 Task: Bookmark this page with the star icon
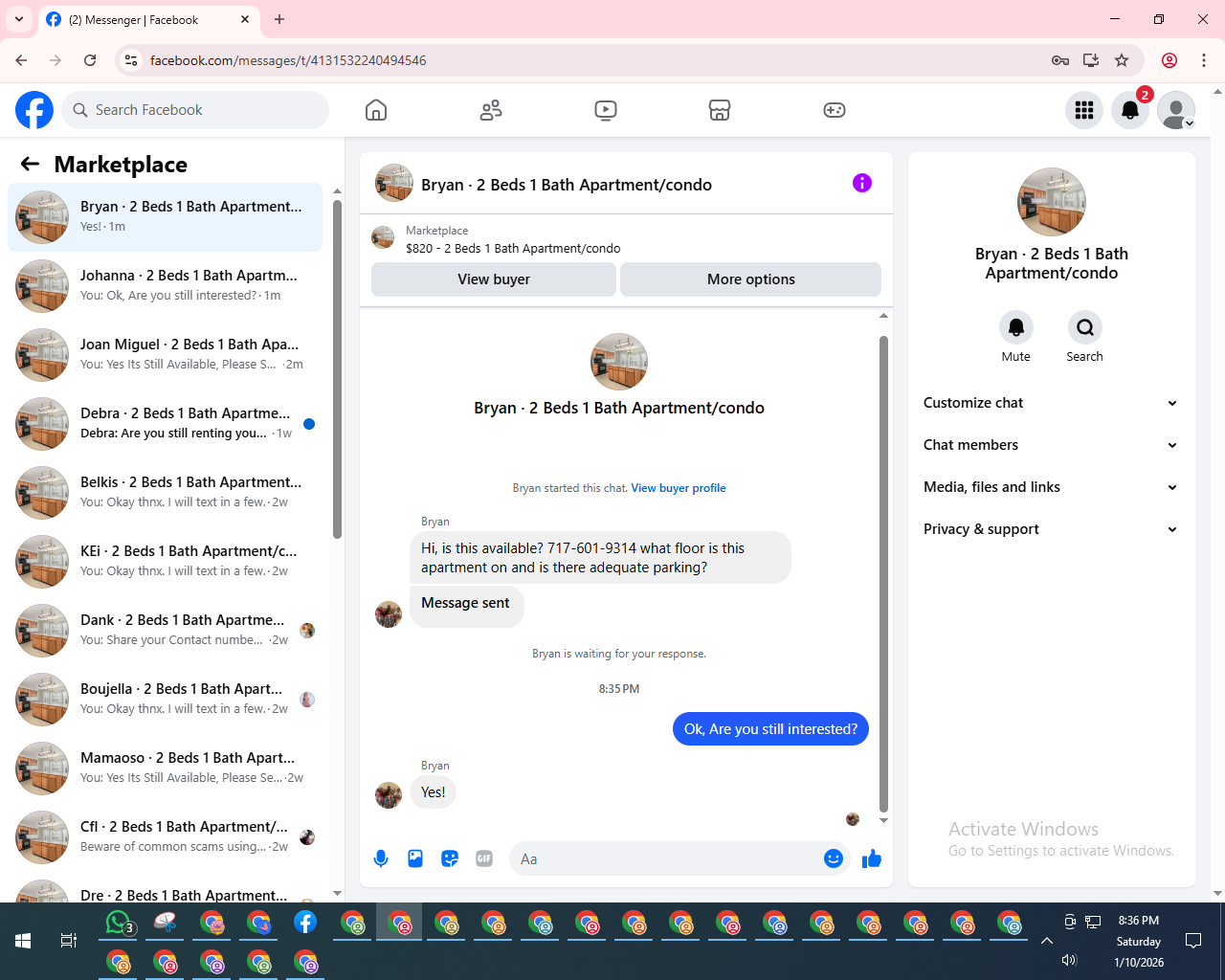tap(1122, 60)
